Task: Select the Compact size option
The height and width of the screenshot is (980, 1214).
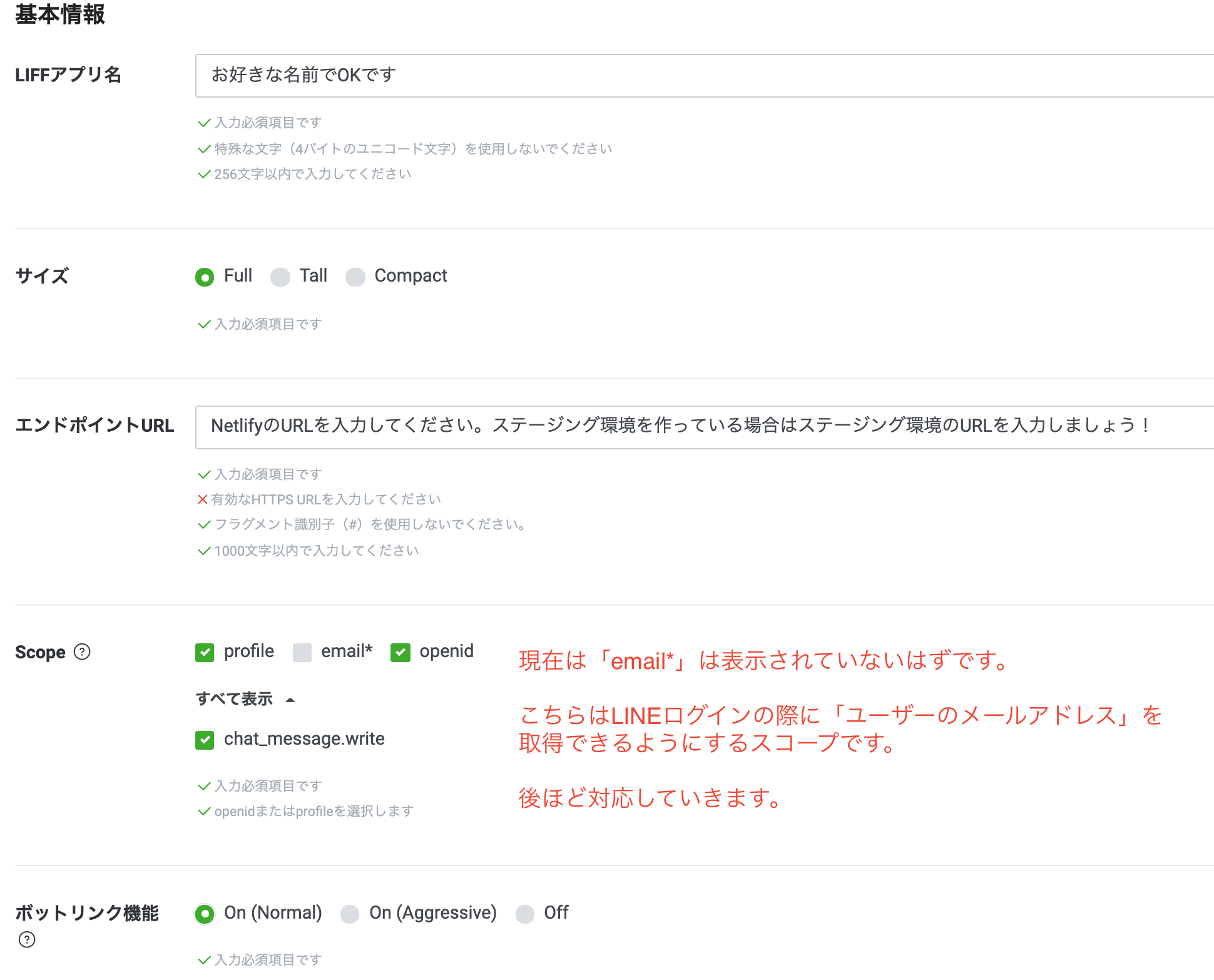Action: pyautogui.click(x=355, y=277)
